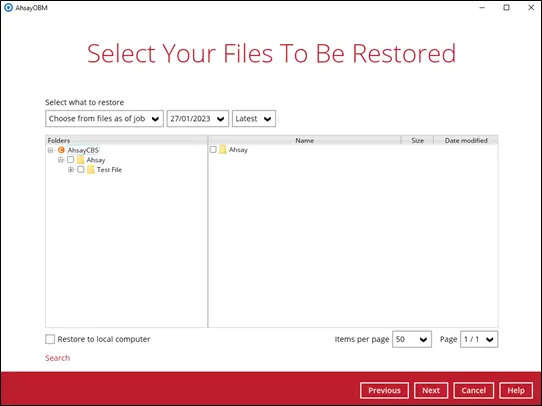Click the Test File folder icon
Screen dimensions: 542x406
[x=91, y=169]
